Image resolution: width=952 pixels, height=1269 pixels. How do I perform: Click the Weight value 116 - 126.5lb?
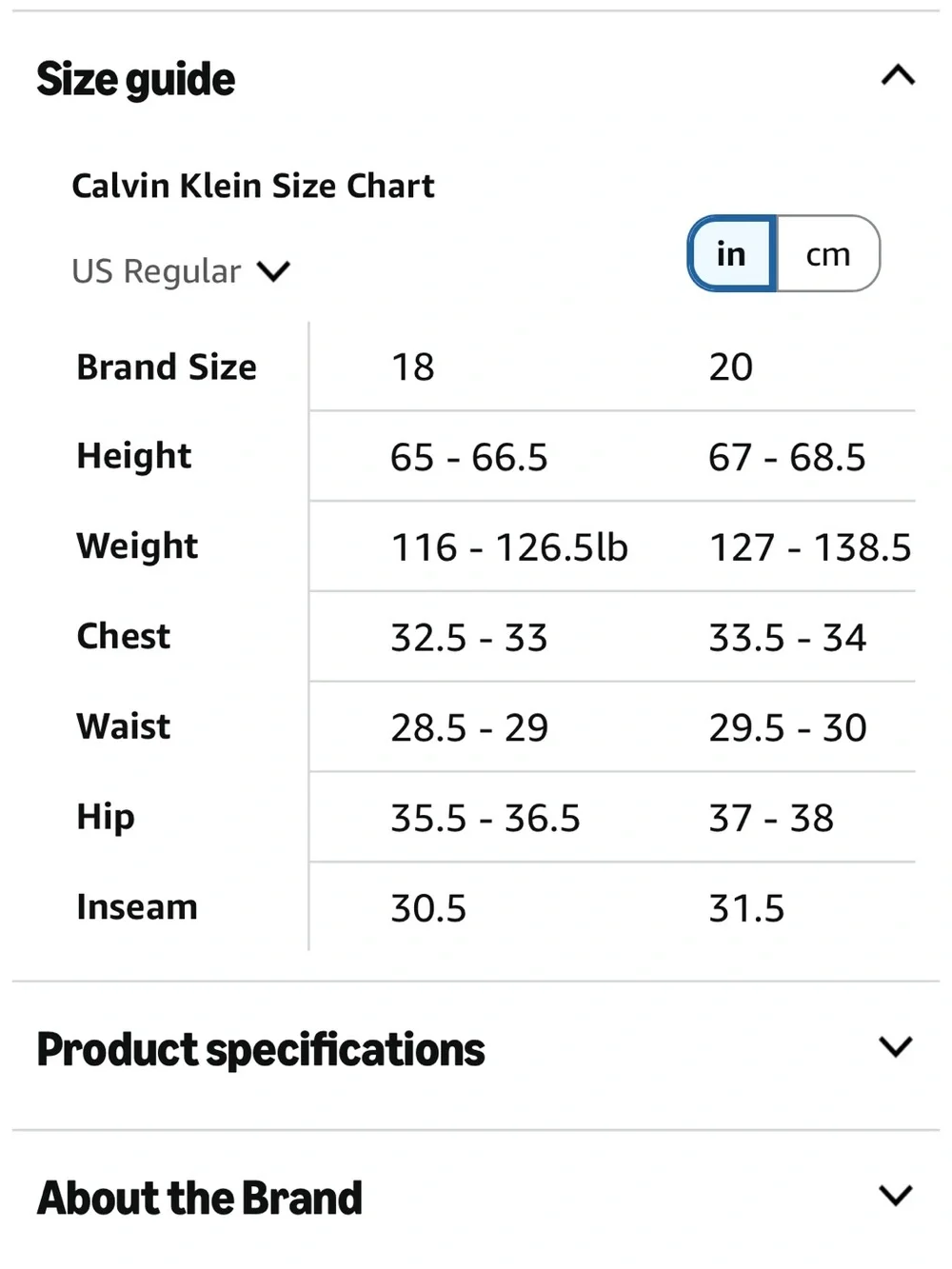click(x=509, y=547)
